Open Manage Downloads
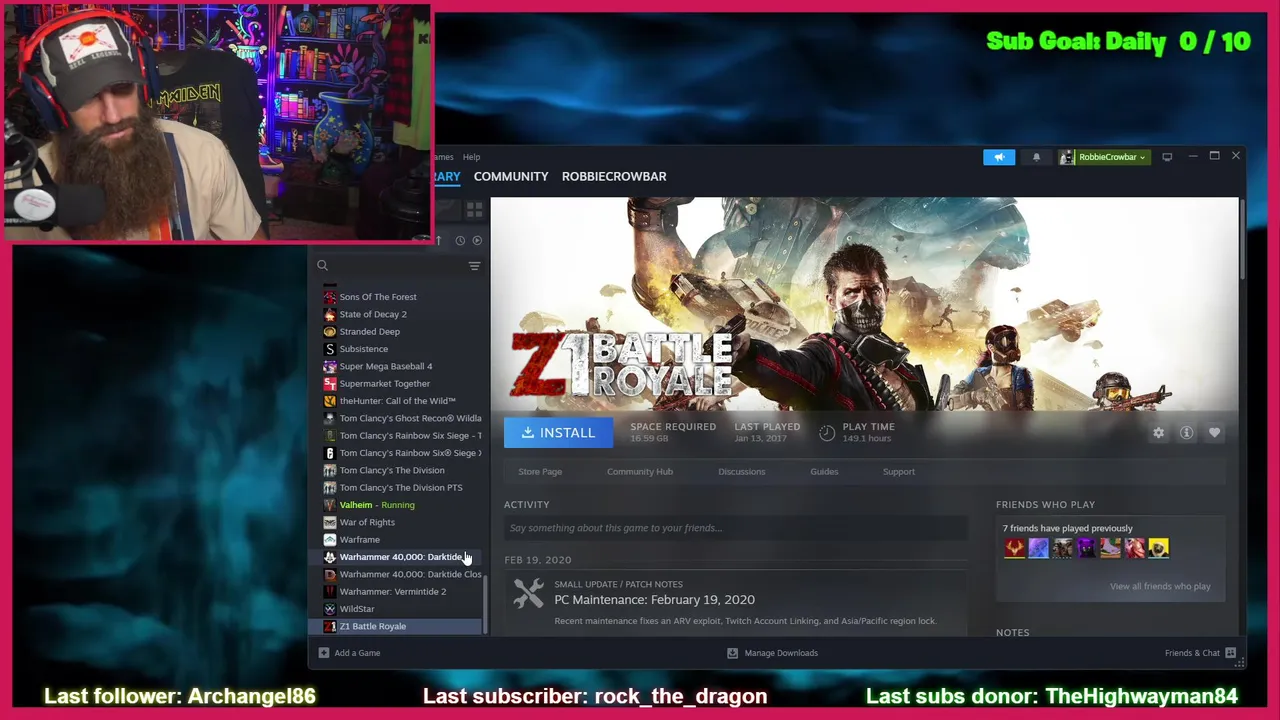 point(772,653)
